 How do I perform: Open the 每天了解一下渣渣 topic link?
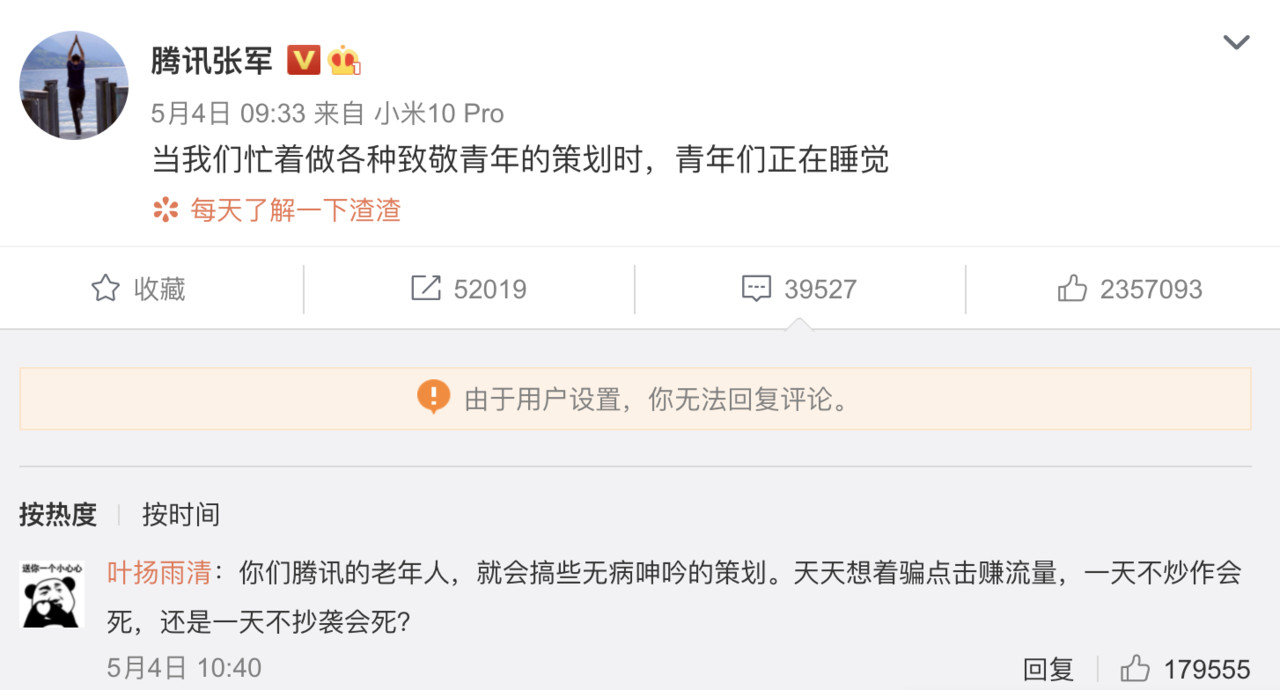295,210
